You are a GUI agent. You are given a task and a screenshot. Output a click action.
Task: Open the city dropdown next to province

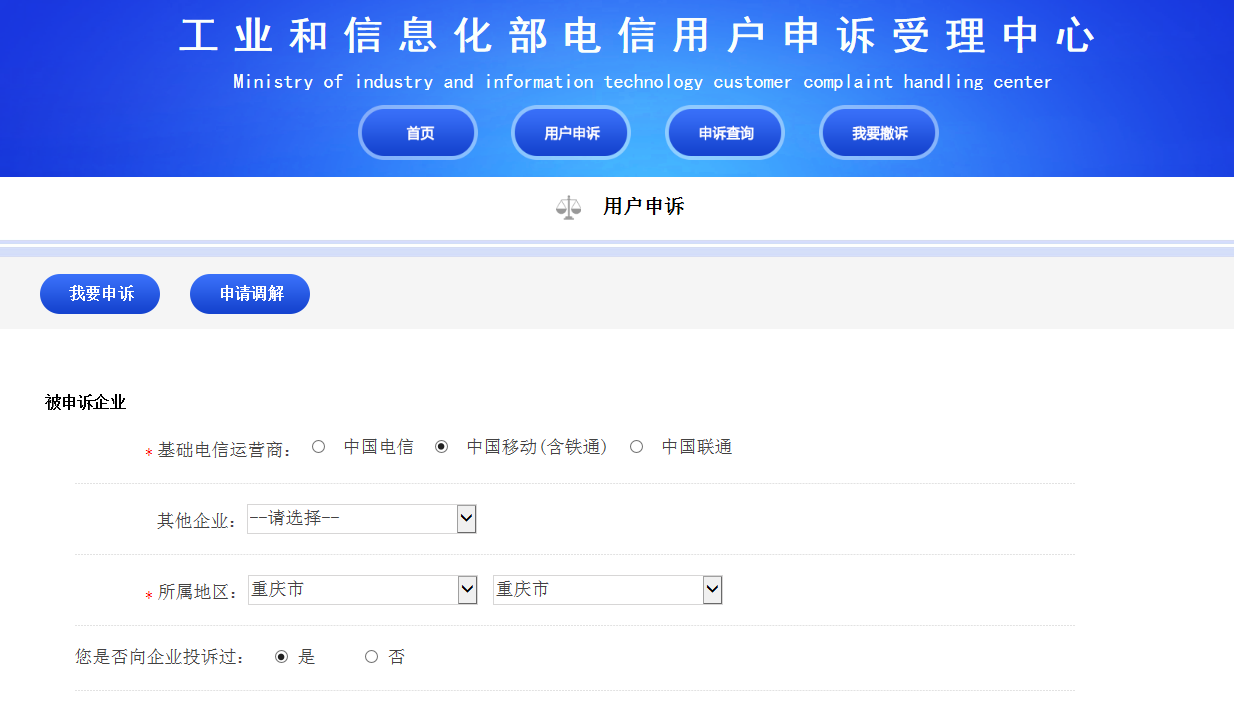click(607, 590)
